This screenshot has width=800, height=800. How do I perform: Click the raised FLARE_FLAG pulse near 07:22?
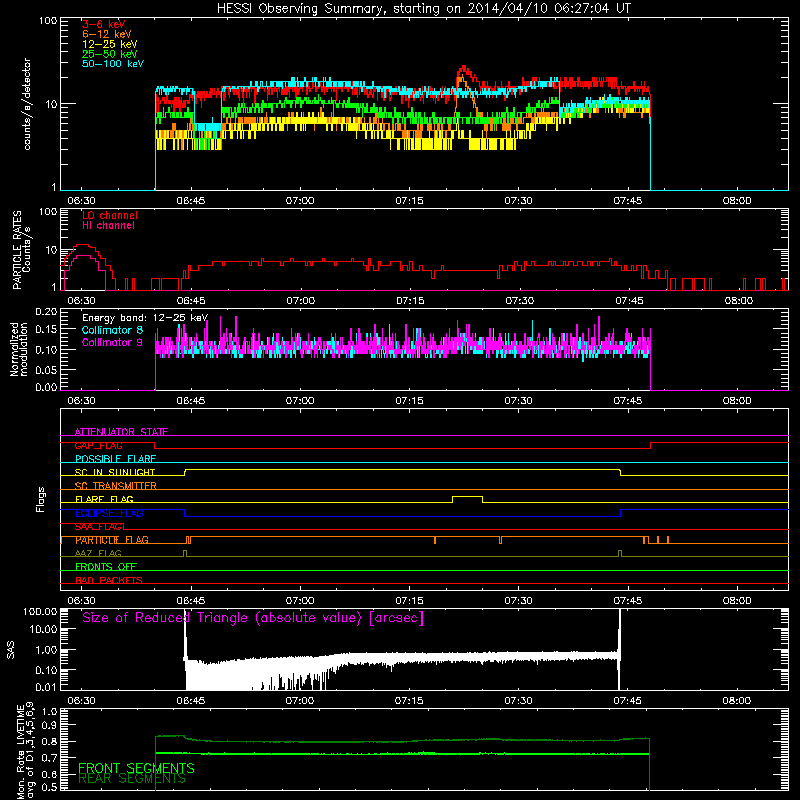click(467, 497)
